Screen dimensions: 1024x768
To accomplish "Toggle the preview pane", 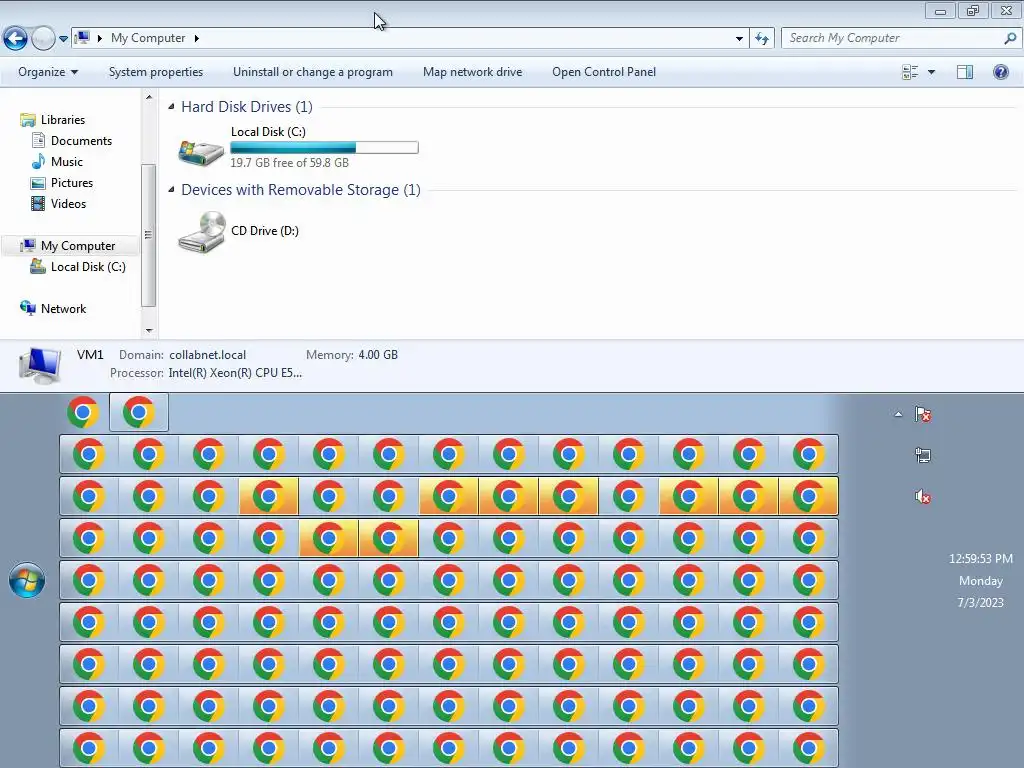I will (965, 72).
